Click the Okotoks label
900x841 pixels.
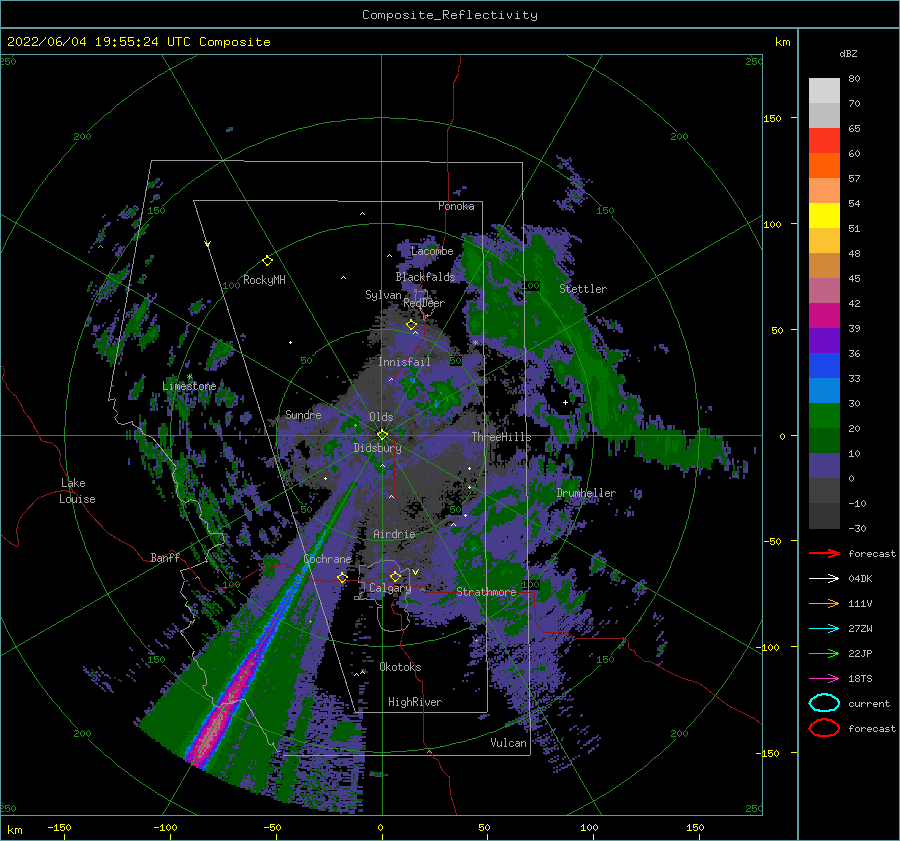pos(400,666)
